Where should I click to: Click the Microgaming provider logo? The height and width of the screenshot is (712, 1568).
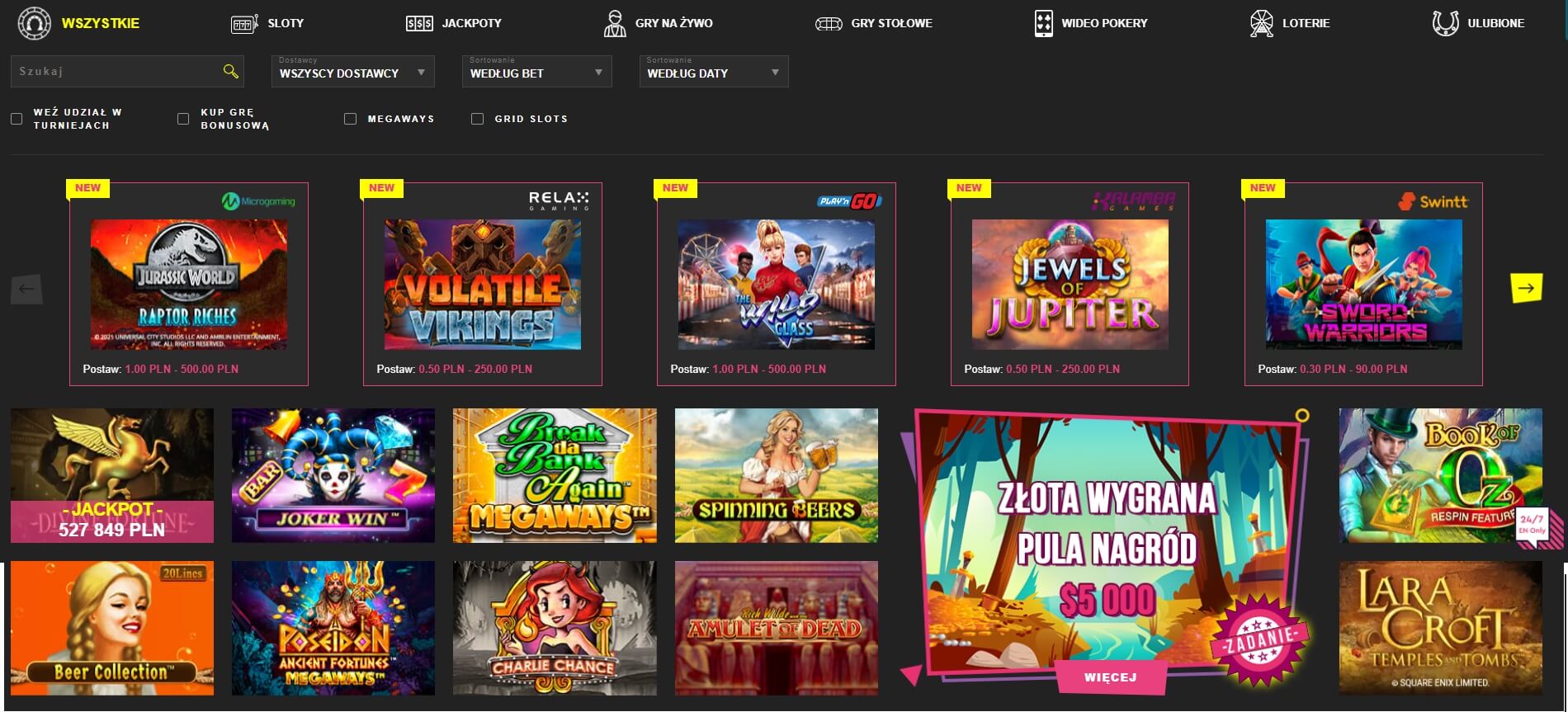(258, 201)
